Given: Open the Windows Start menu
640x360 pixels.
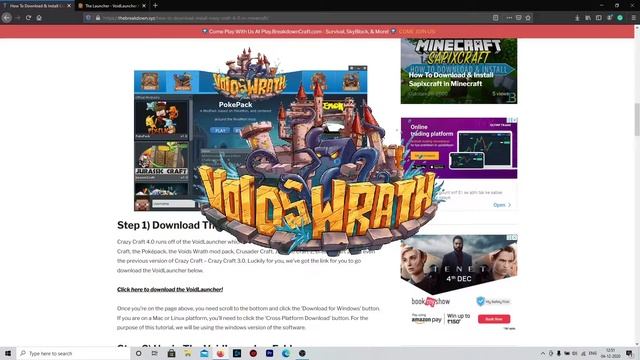Looking at the screenshot, I should tap(8, 353).
